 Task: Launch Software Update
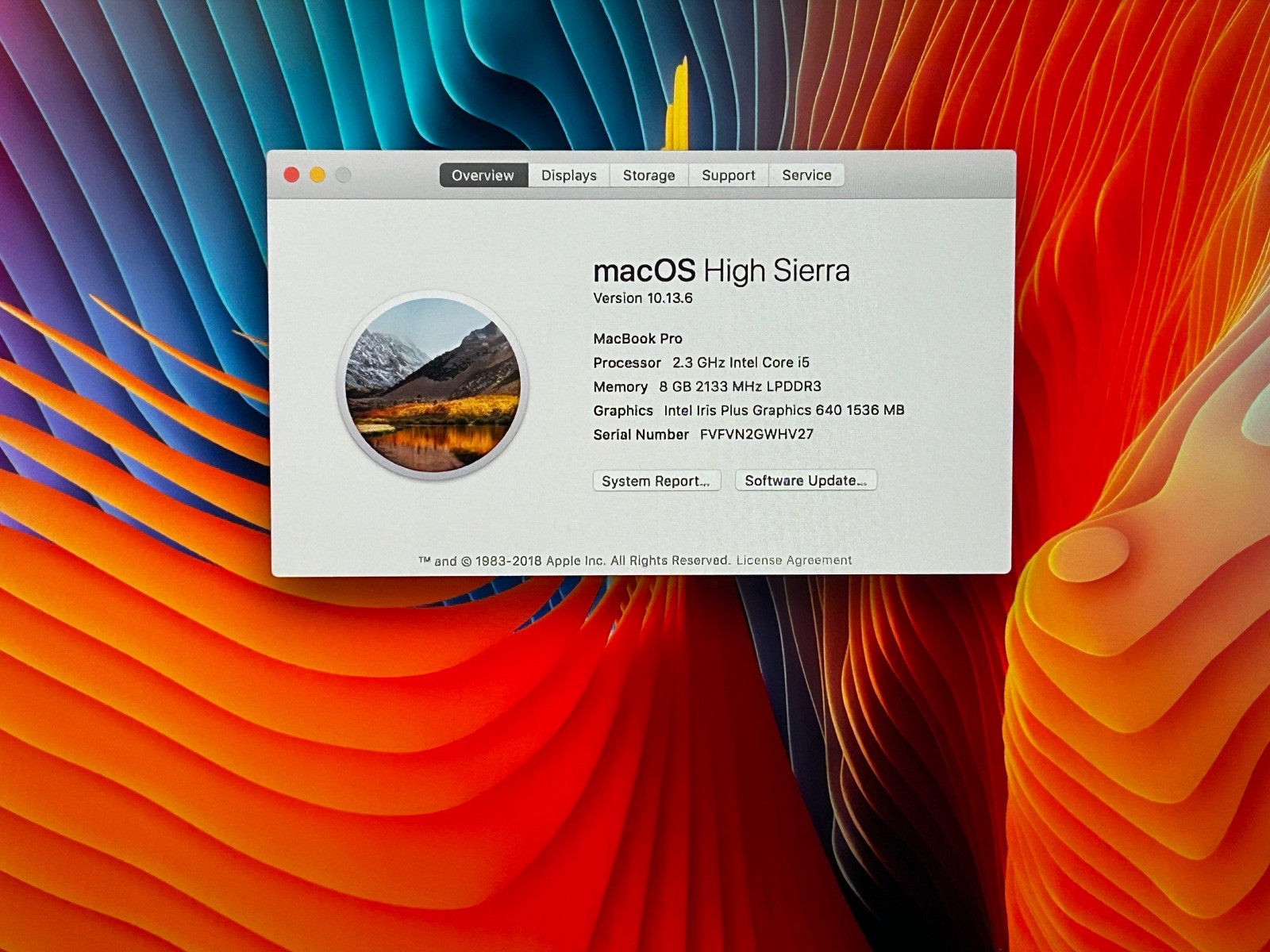coord(806,480)
